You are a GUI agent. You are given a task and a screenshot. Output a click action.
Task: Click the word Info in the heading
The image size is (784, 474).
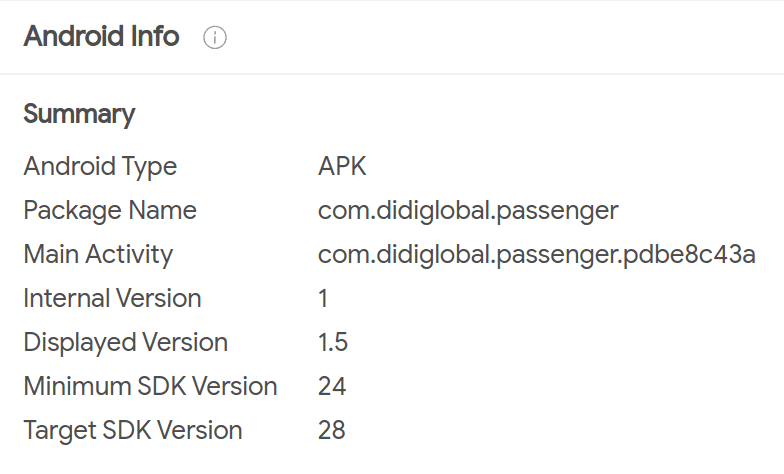coord(154,36)
